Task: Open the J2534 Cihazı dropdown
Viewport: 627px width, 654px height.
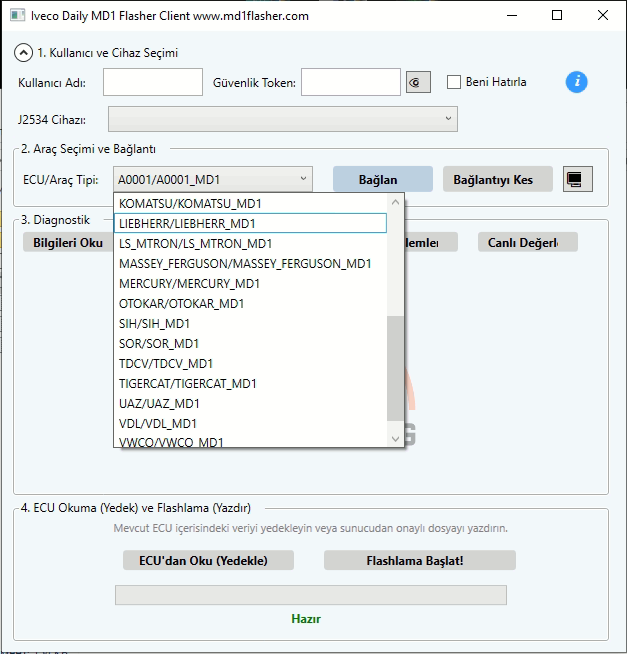Action: [x=283, y=119]
